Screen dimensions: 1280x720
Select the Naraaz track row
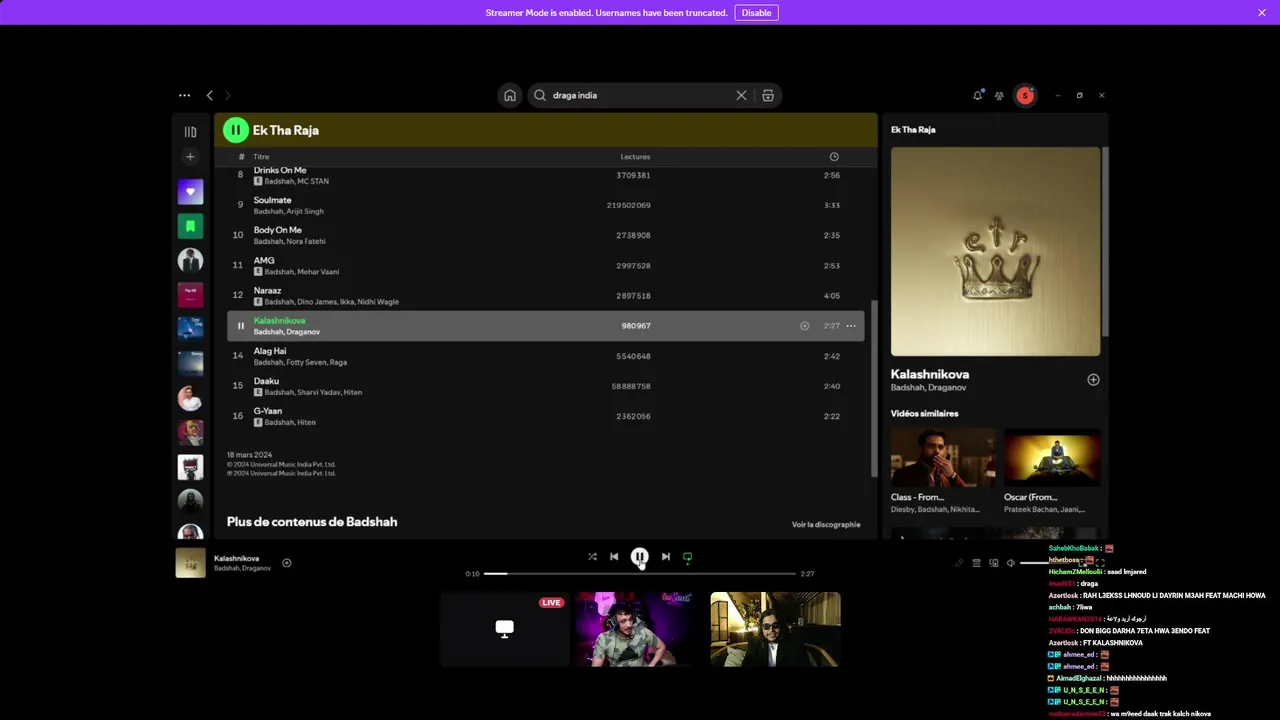coord(546,296)
